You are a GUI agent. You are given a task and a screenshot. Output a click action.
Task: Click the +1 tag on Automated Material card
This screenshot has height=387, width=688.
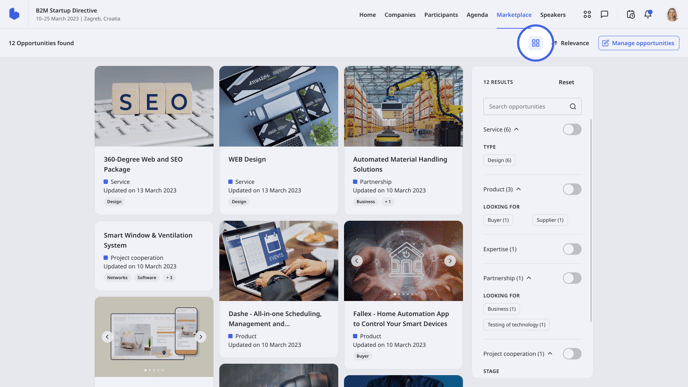(x=387, y=202)
